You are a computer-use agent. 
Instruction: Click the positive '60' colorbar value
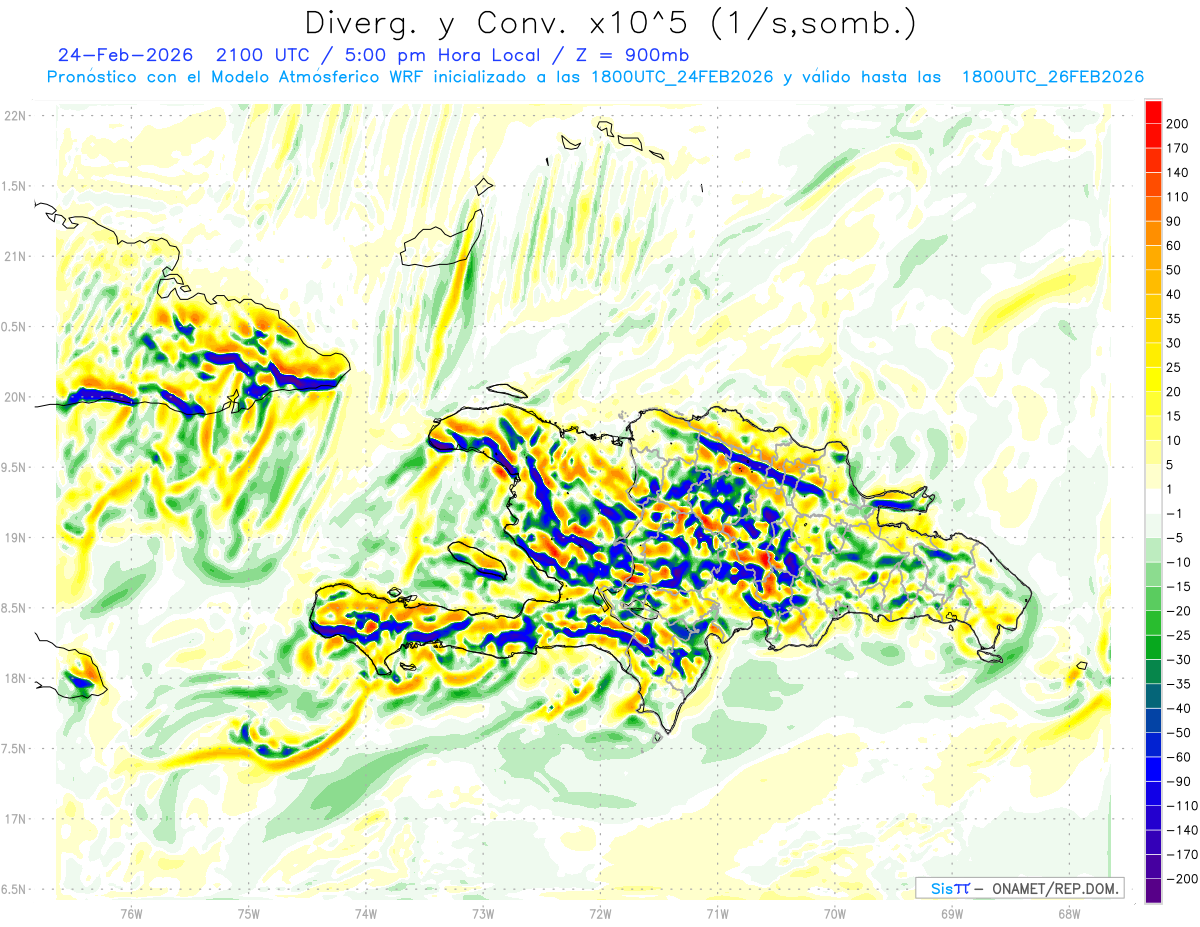[1173, 246]
